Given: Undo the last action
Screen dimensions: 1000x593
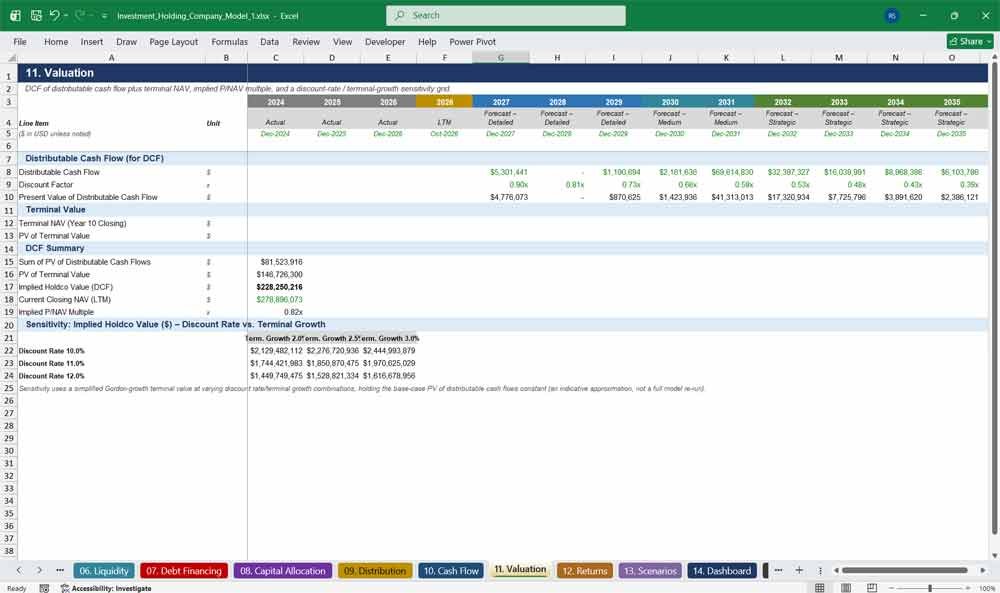Looking at the screenshot, I should [54, 15].
